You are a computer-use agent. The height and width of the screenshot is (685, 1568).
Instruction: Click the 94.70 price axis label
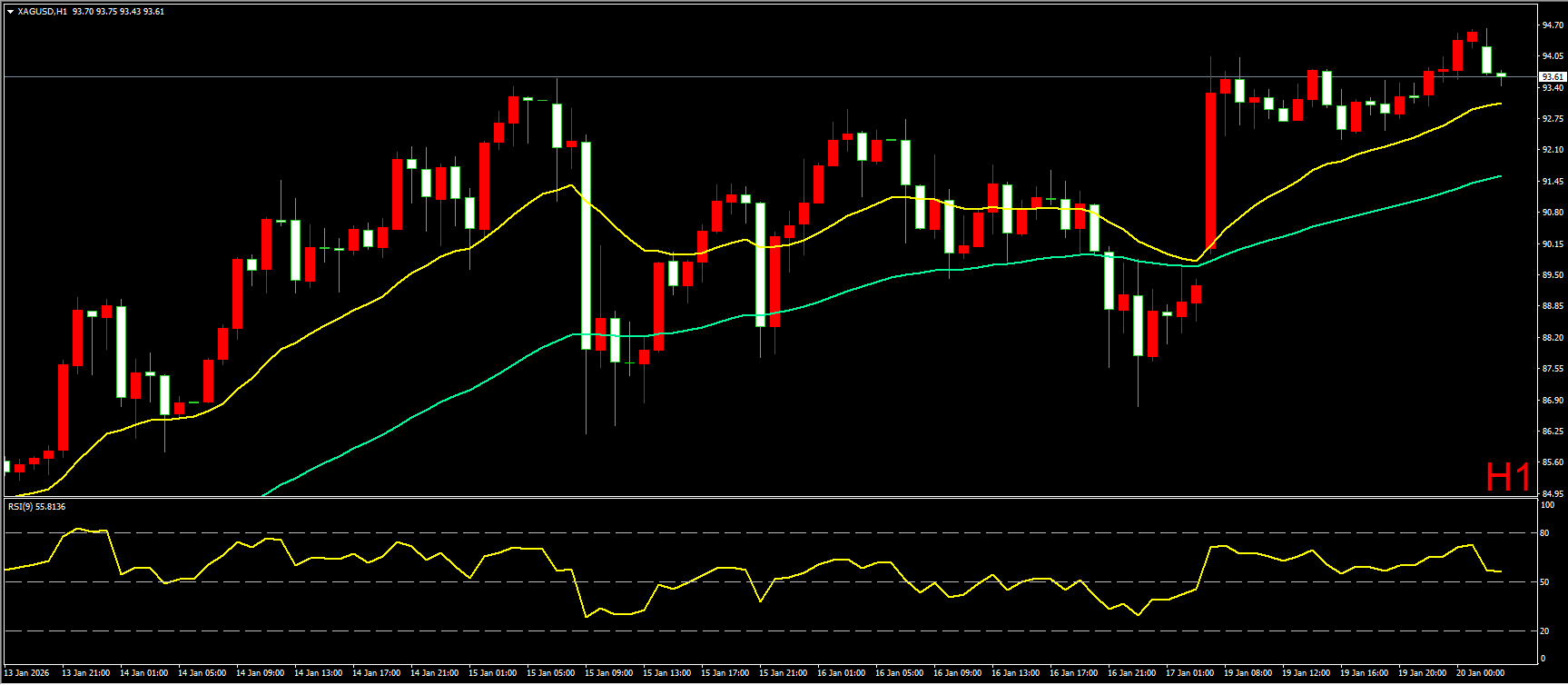(x=1553, y=25)
